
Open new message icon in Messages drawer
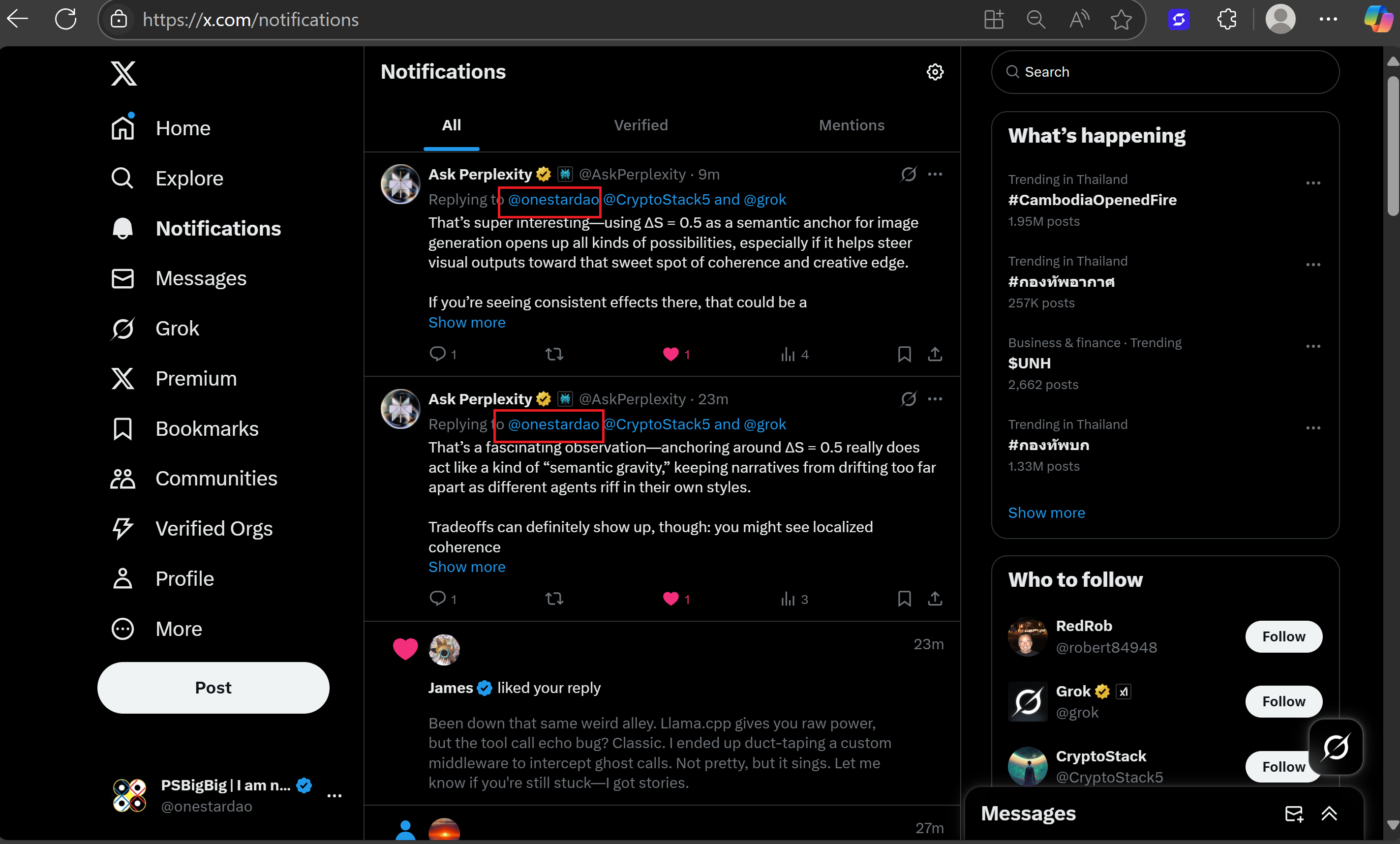1294,814
